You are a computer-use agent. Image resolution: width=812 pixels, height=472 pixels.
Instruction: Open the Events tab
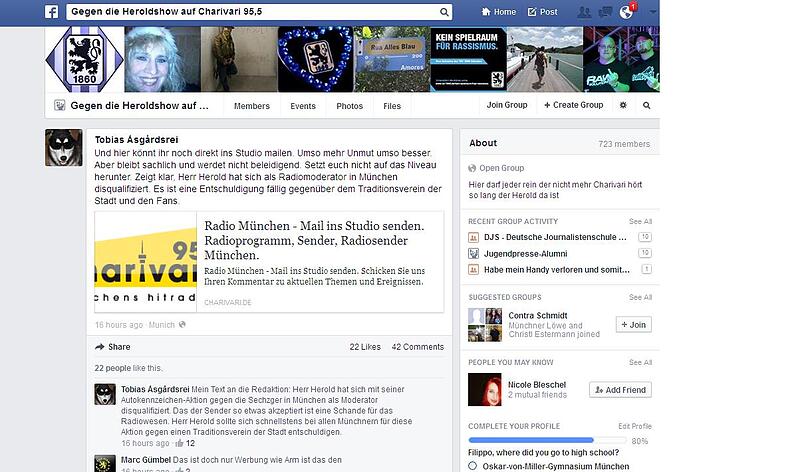pos(303,106)
